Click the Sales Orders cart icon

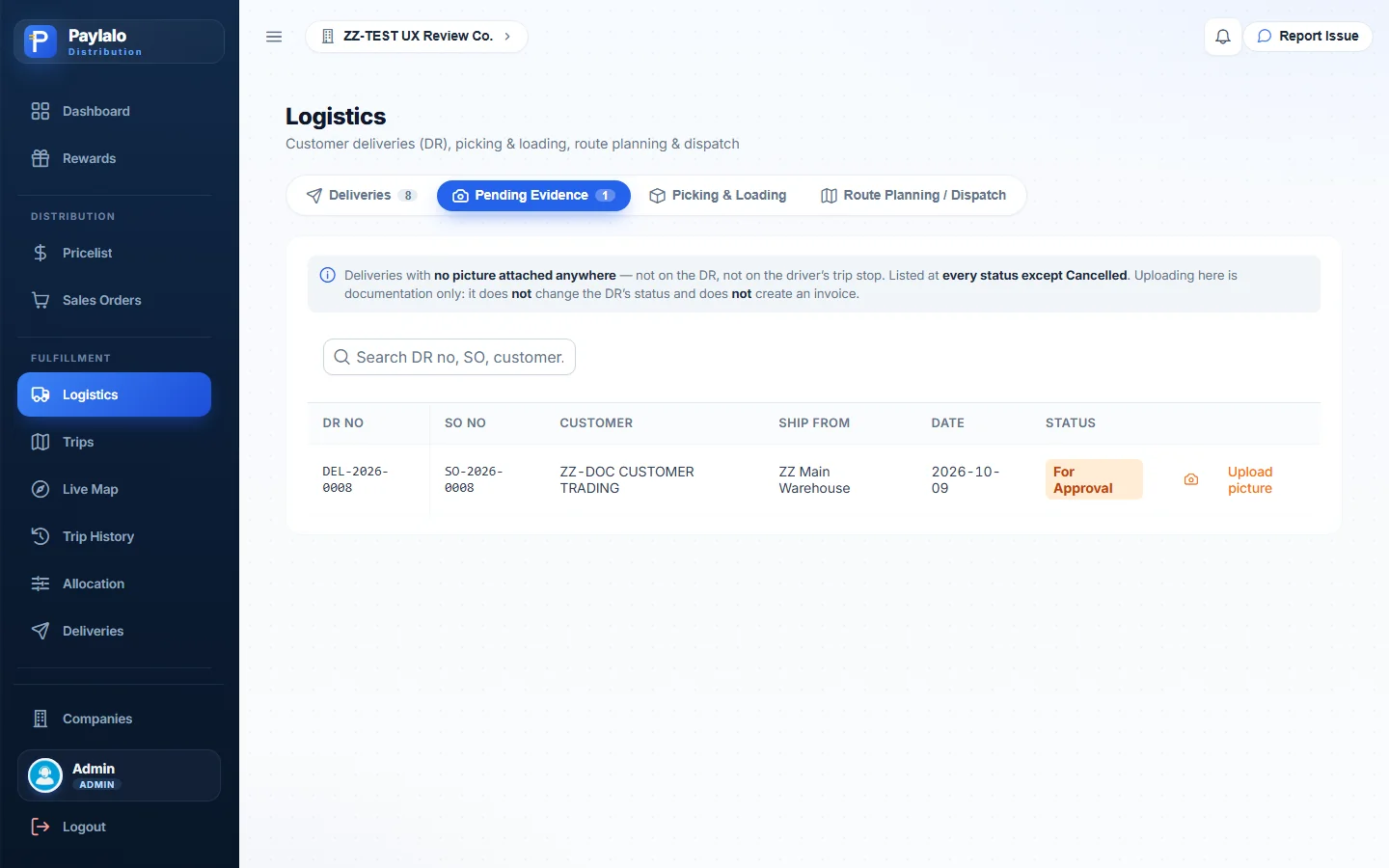click(x=41, y=300)
